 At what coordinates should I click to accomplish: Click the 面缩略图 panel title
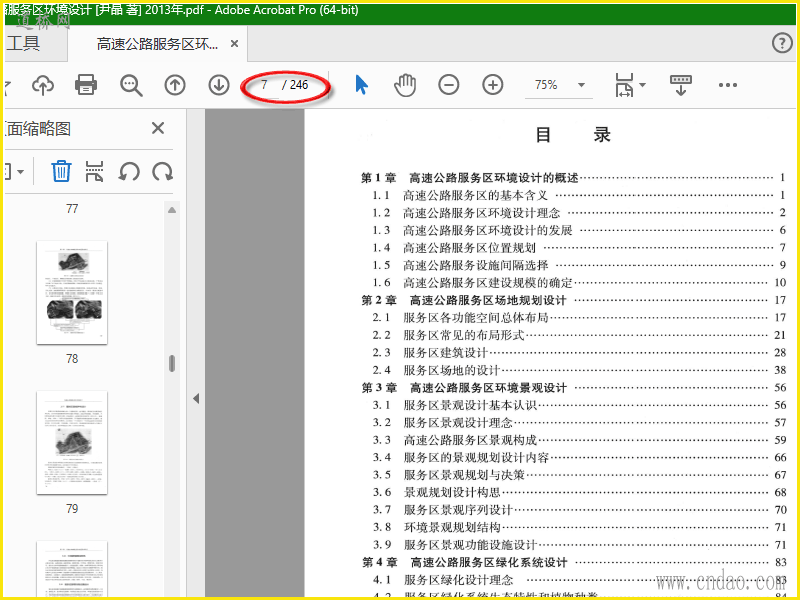tap(38, 129)
